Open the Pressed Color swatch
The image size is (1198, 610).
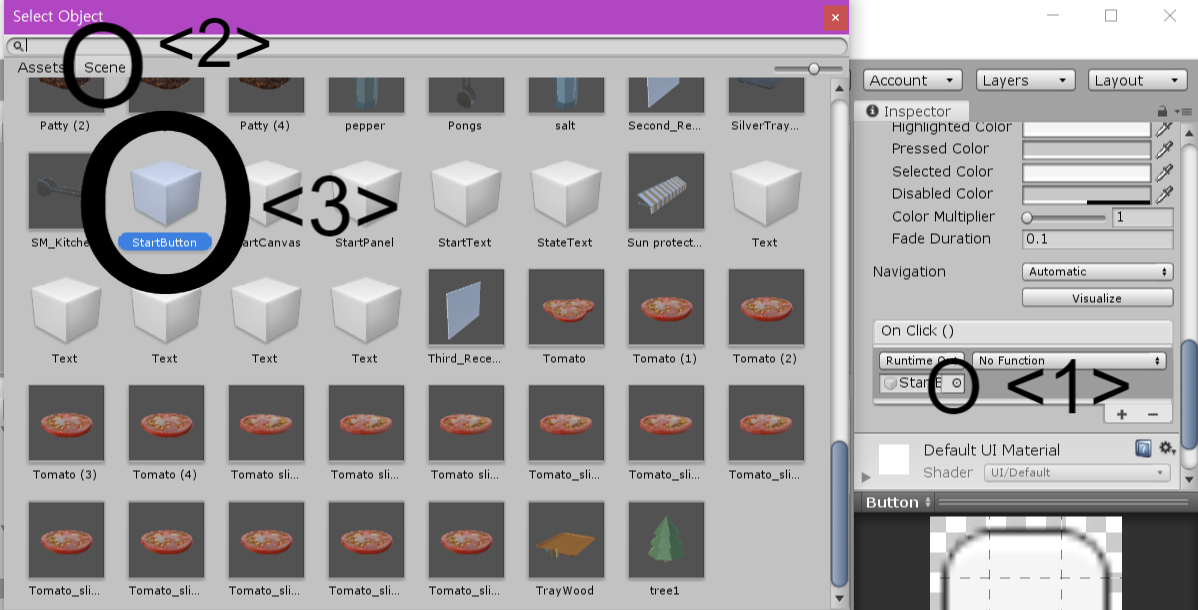tap(1086, 150)
